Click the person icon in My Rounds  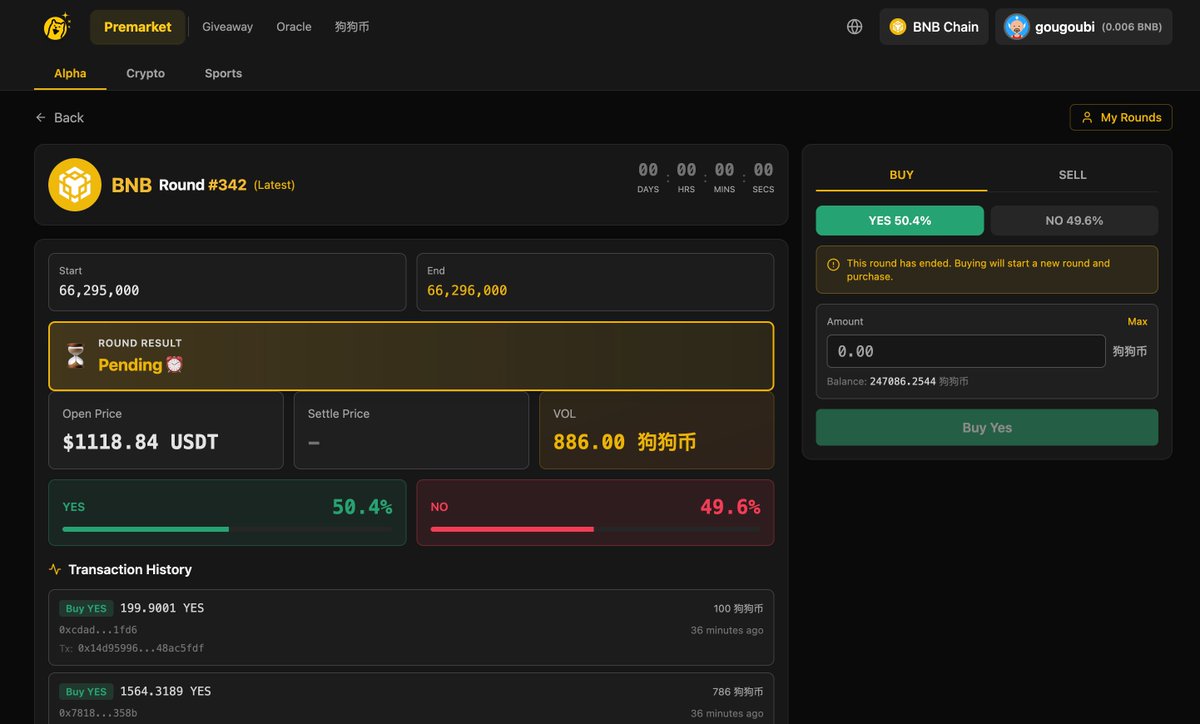tap(1087, 118)
